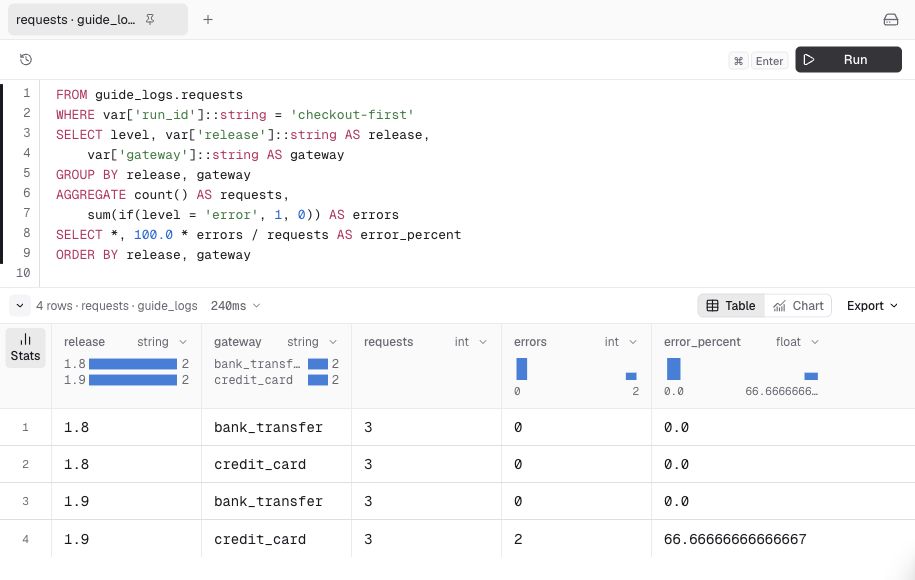Run the query with the Run button
This screenshot has width=915, height=580.
point(848,60)
